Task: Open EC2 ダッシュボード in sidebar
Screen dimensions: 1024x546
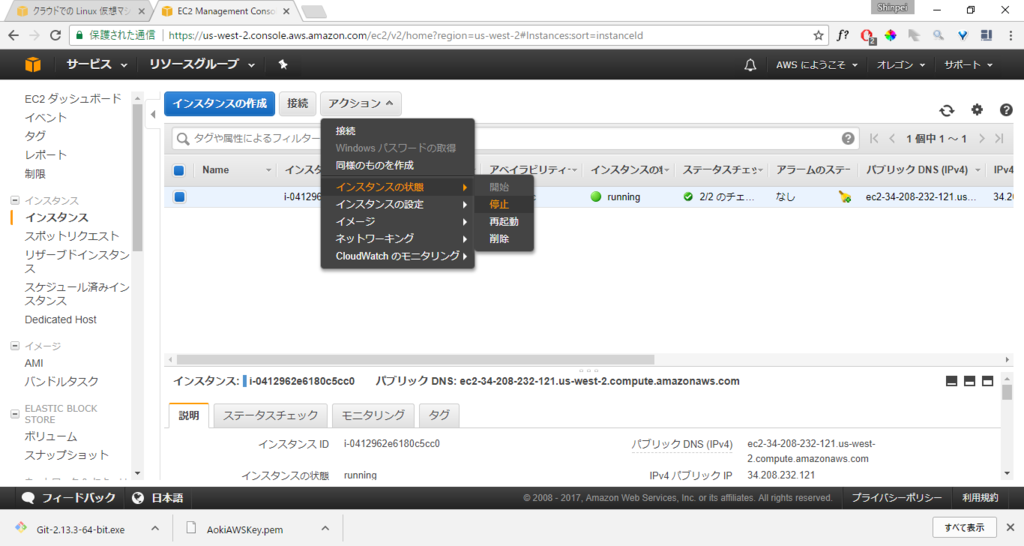Action: pyautogui.click(x=73, y=99)
